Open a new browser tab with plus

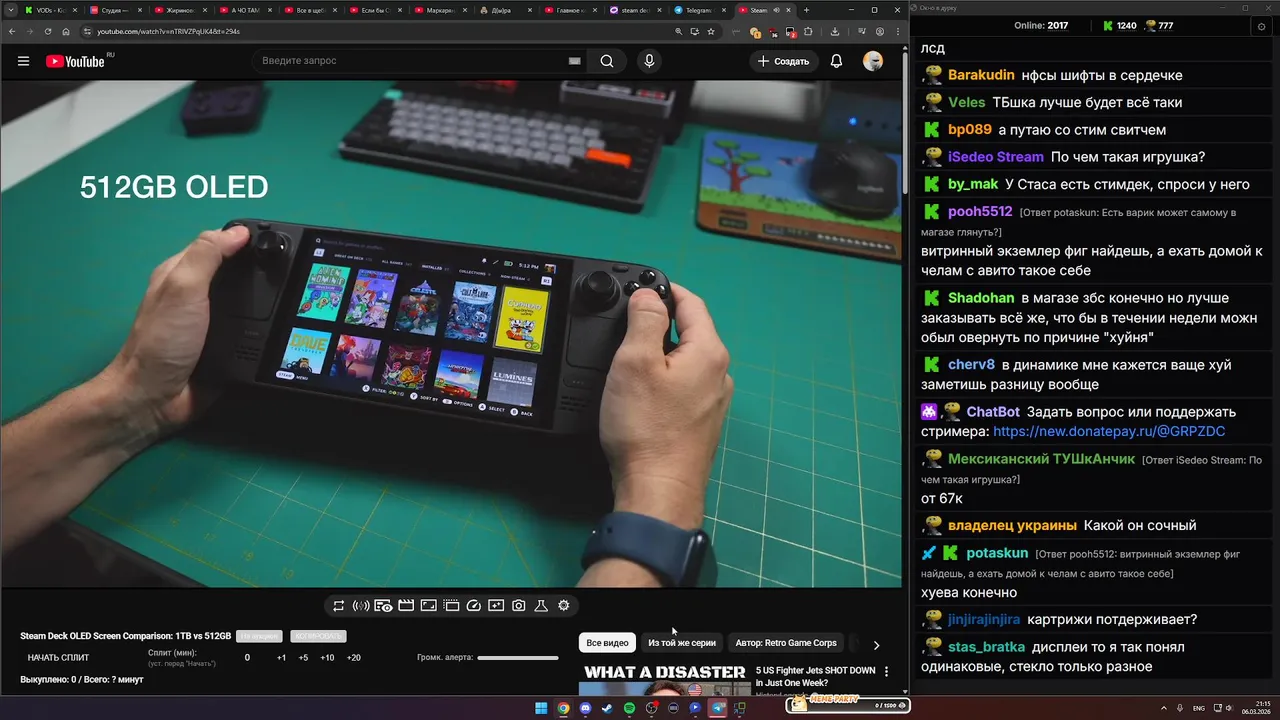coord(807,10)
